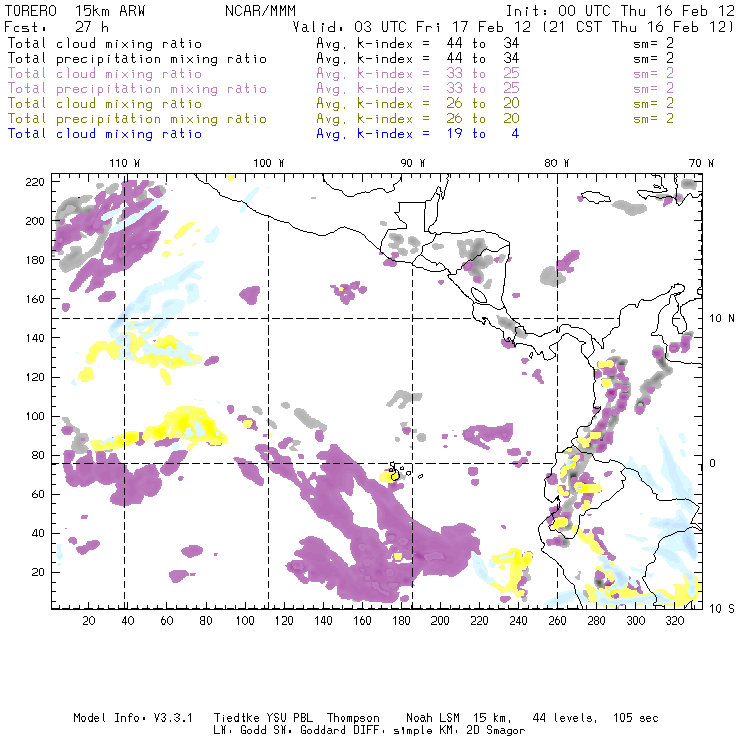
Task: Select '44 levels,' in the model info line
Action: [565, 718]
